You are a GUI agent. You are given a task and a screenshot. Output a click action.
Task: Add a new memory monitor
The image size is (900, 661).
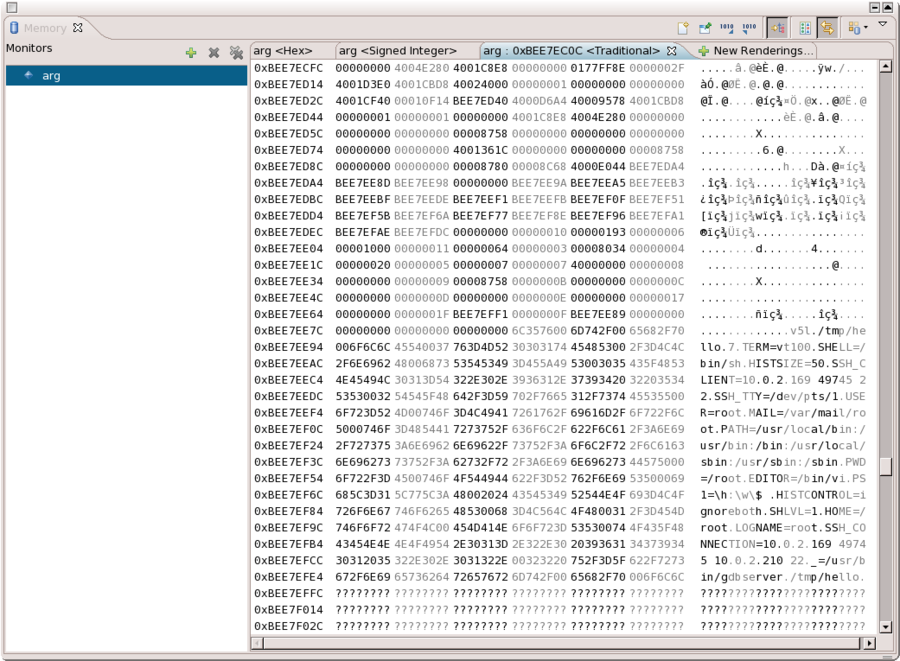pos(190,52)
